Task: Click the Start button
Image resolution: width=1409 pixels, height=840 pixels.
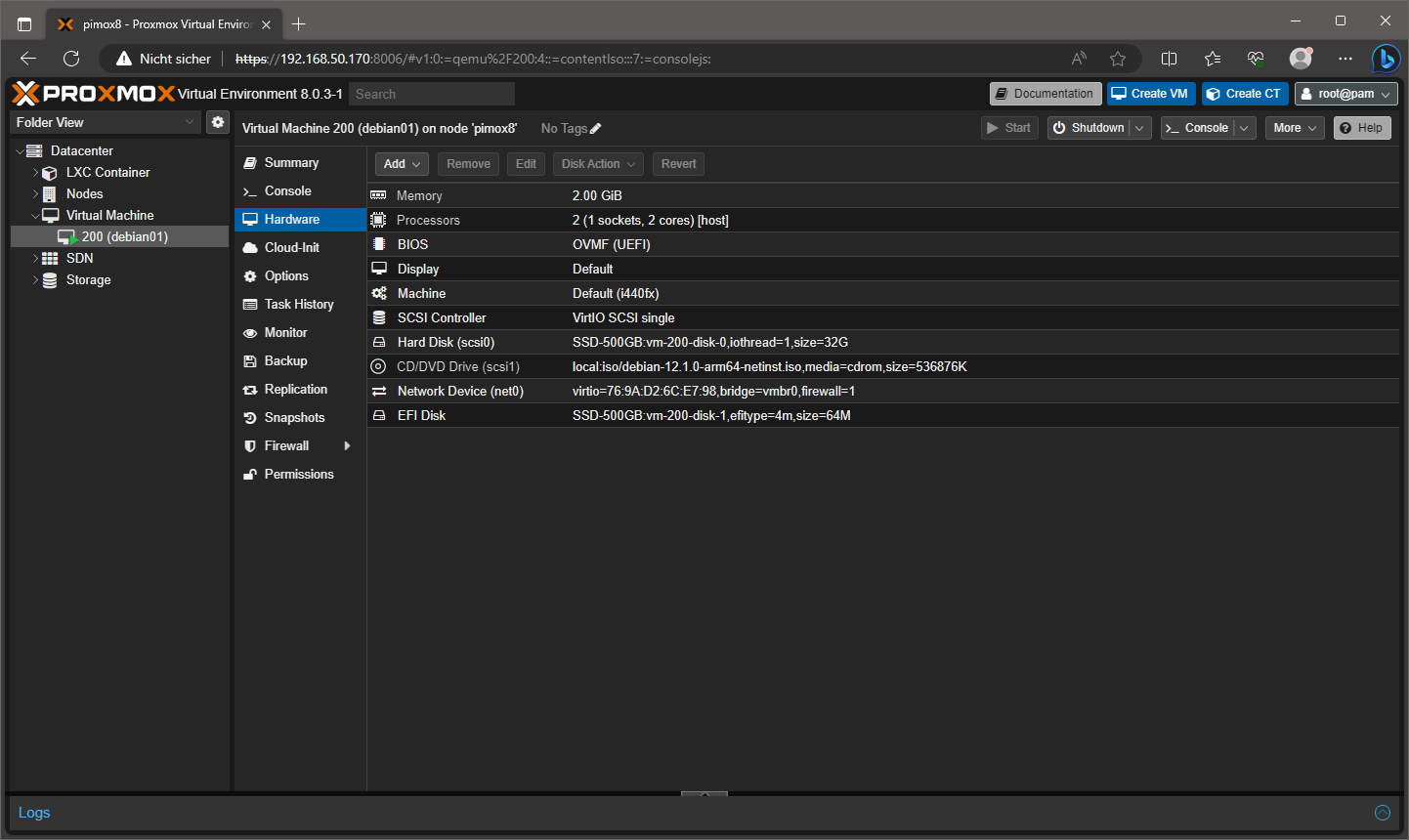Action: (x=1009, y=128)
